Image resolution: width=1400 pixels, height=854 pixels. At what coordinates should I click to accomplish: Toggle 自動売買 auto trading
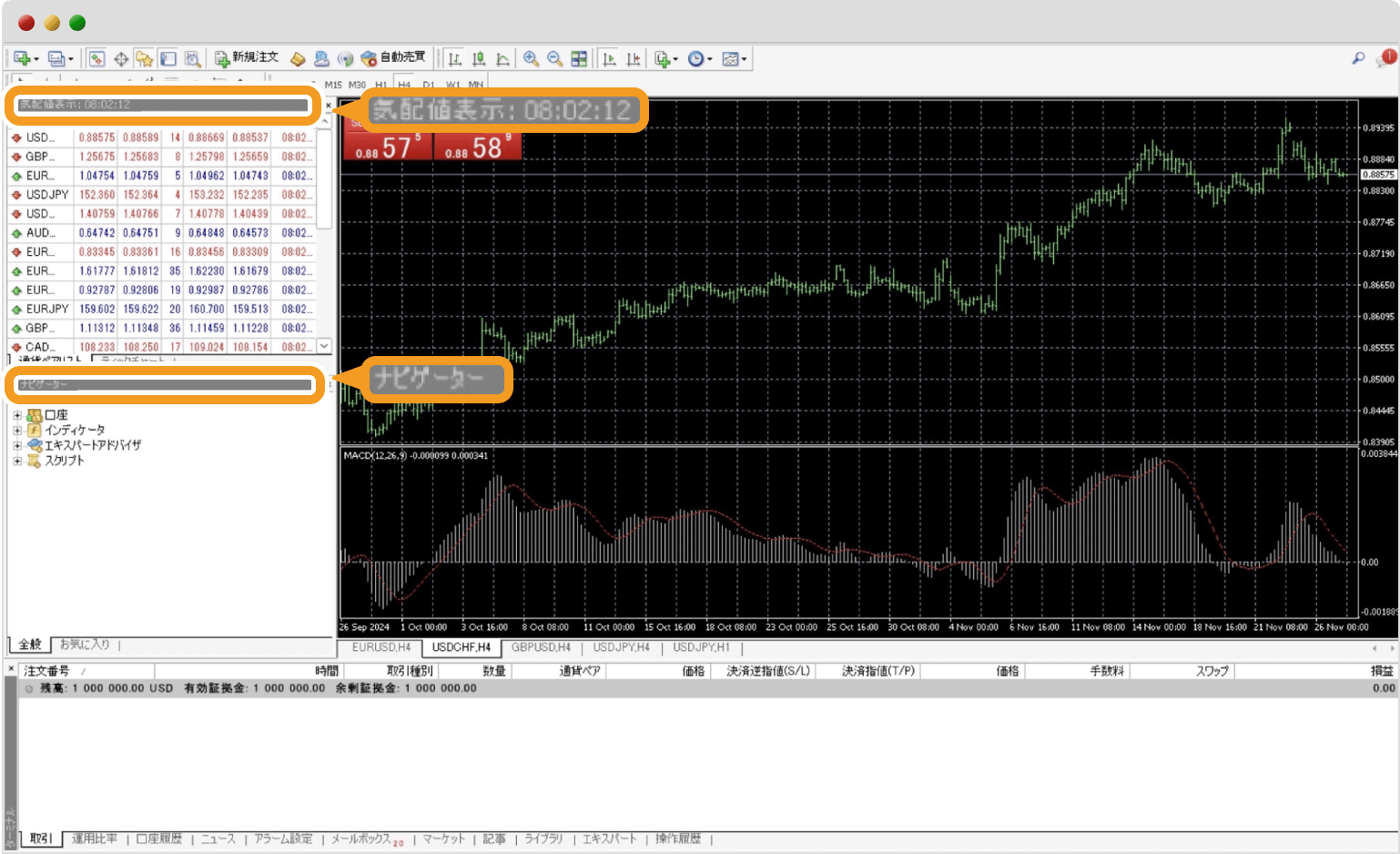393,58
